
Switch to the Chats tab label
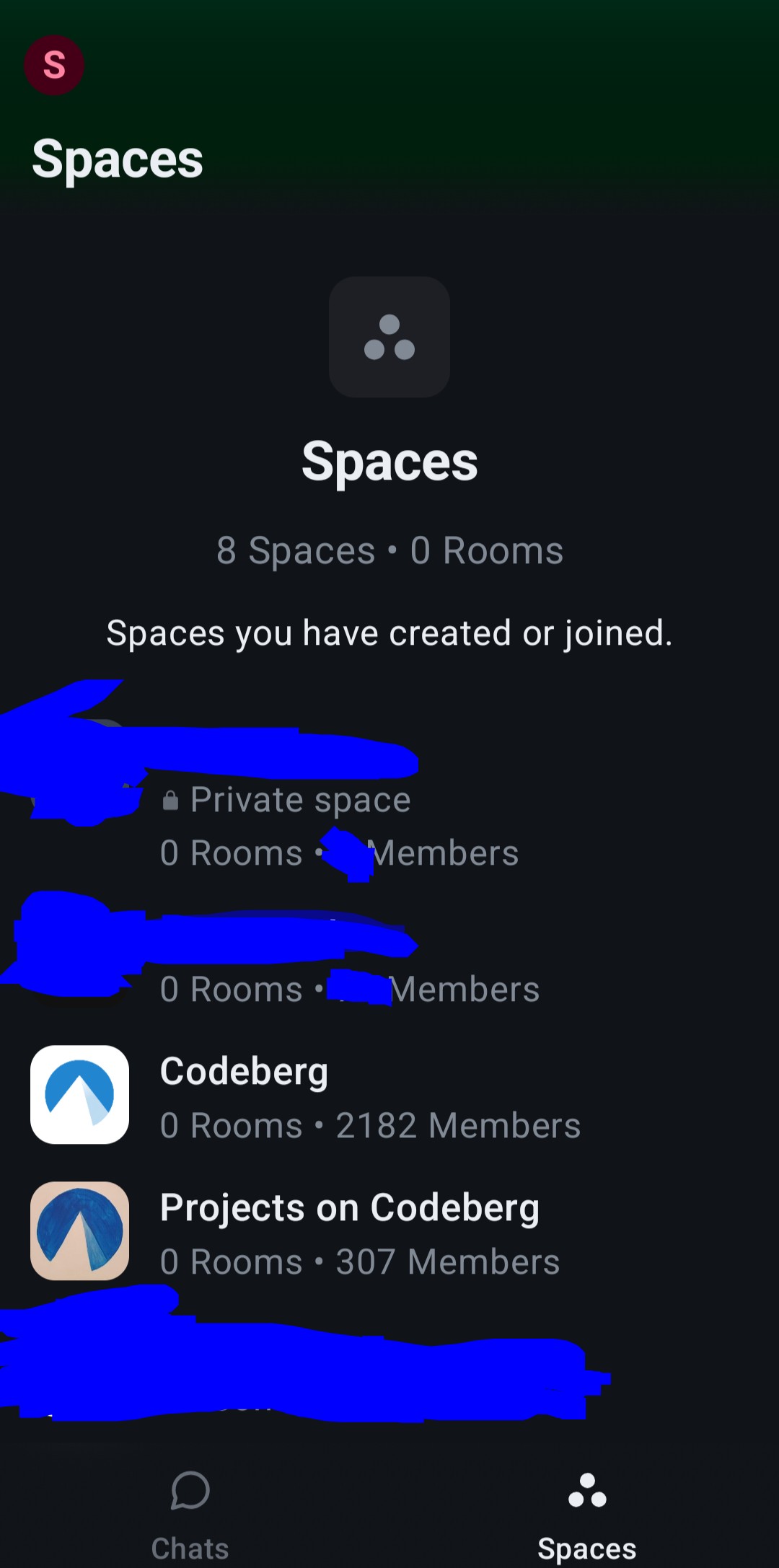coord(190,1549)
